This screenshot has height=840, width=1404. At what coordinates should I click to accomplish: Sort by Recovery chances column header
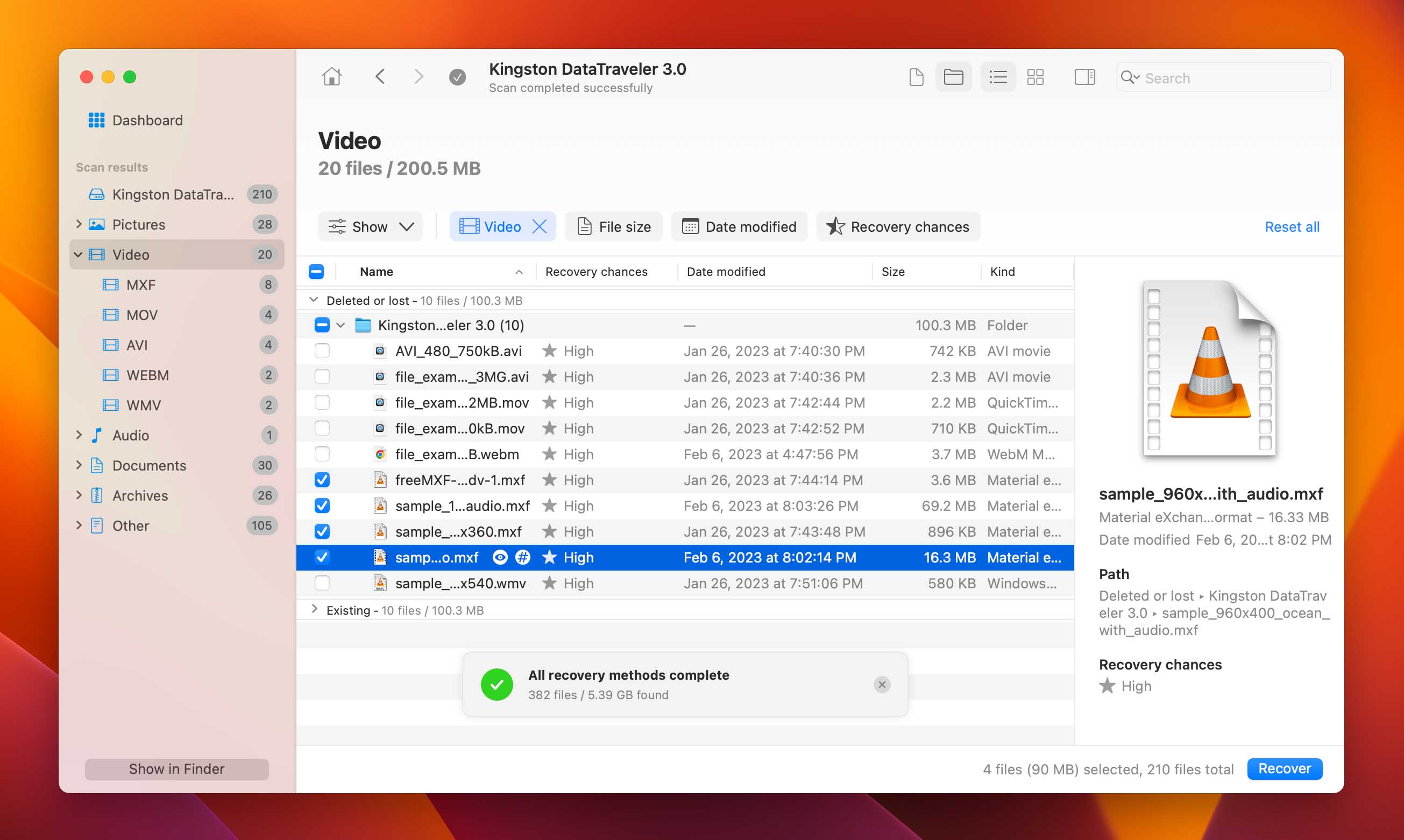pyautogui.click(x=606, y=272)
